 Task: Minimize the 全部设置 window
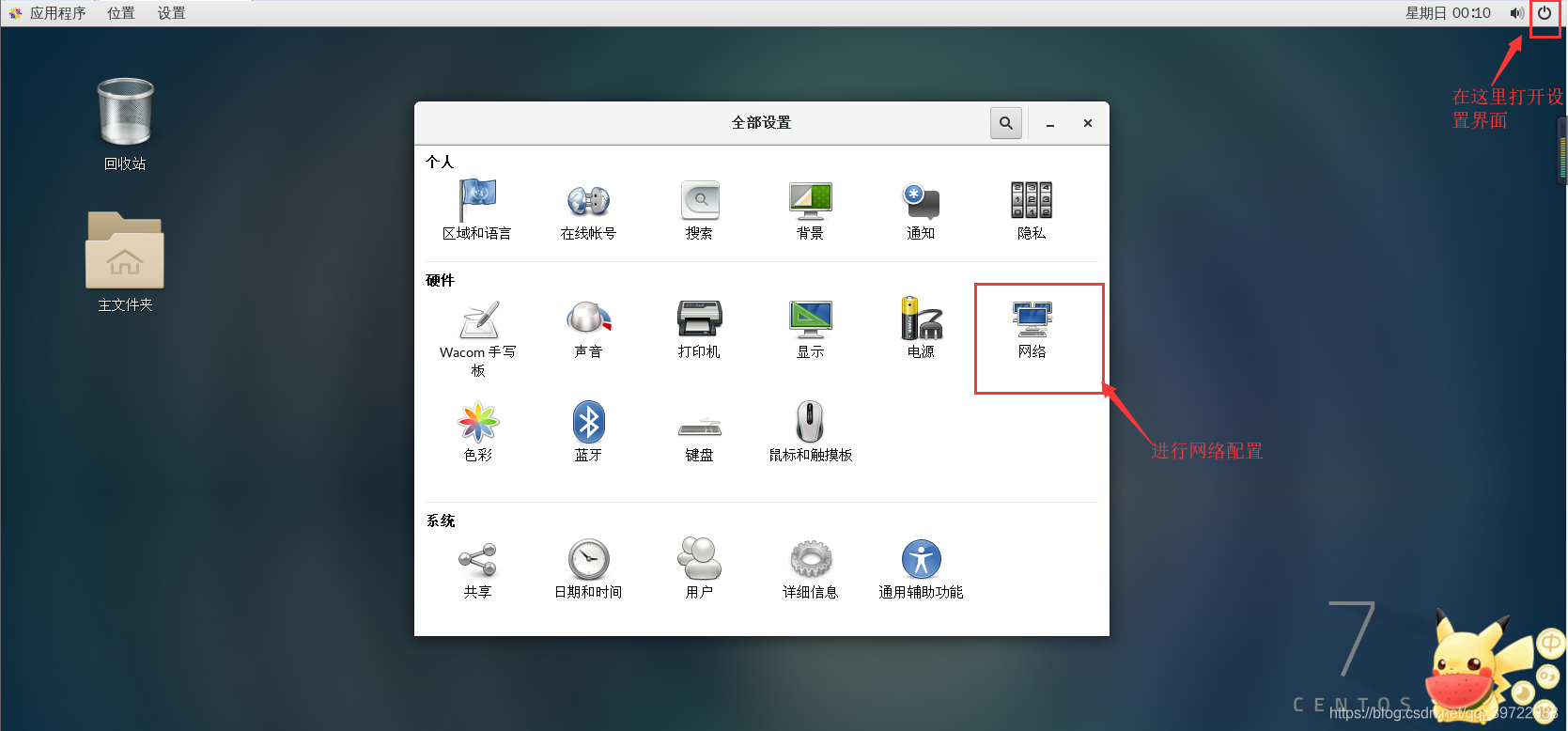pyautogui.click(x=1050, y=123)
